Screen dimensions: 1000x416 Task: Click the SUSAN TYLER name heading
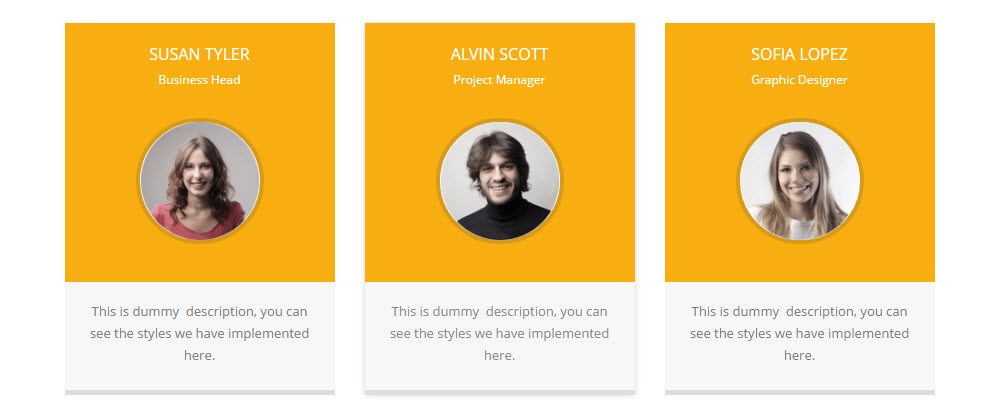coord(199,54)
